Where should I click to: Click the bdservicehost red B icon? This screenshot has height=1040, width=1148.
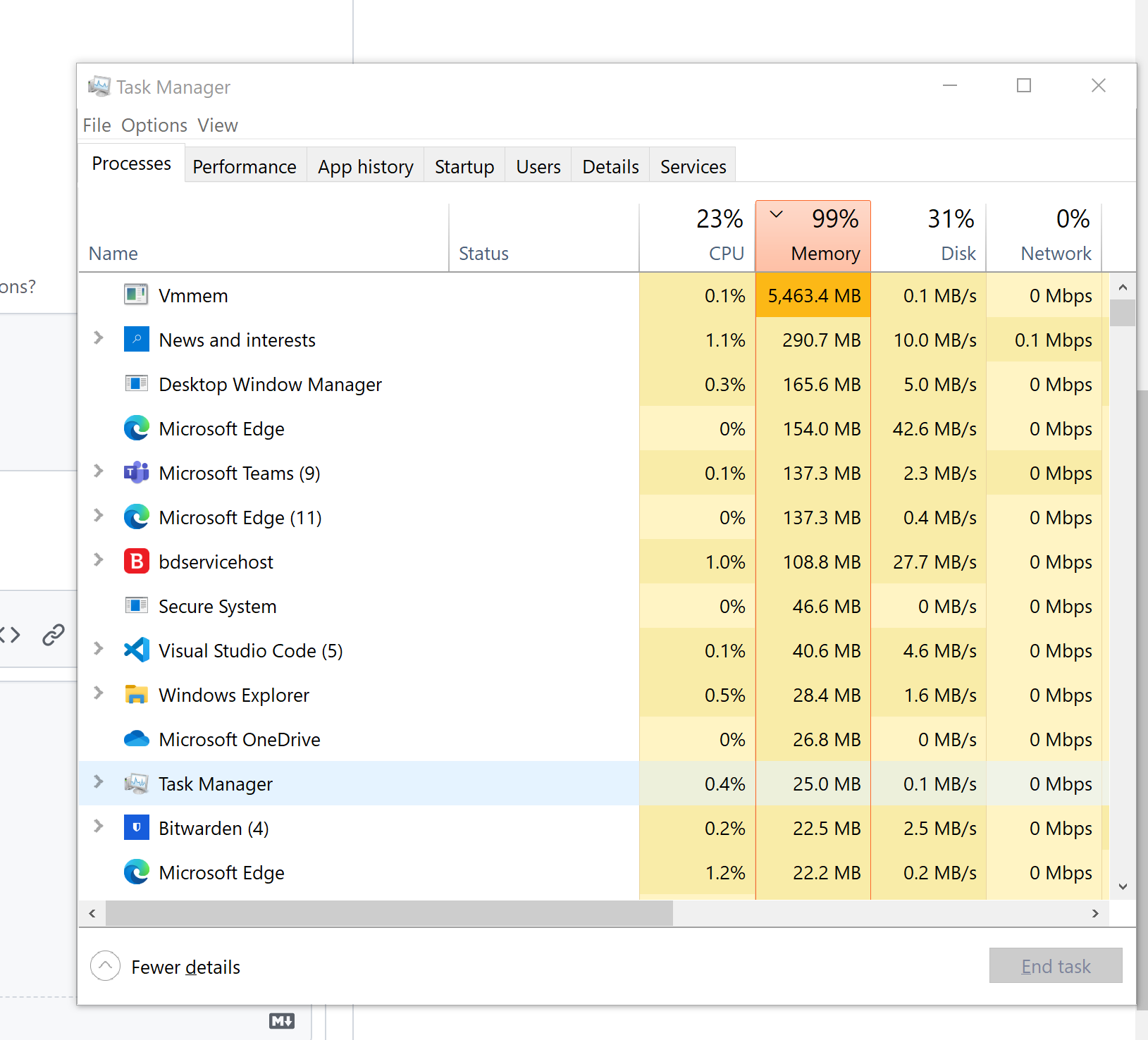point(136,561)
